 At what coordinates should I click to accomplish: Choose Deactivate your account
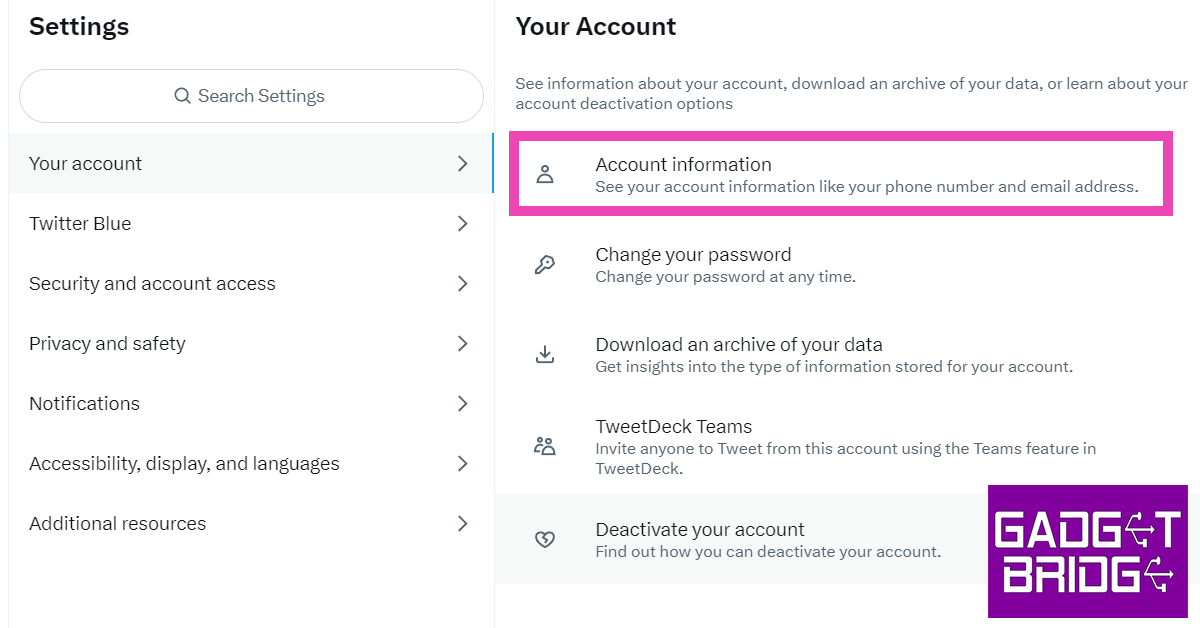coord(700,530)
